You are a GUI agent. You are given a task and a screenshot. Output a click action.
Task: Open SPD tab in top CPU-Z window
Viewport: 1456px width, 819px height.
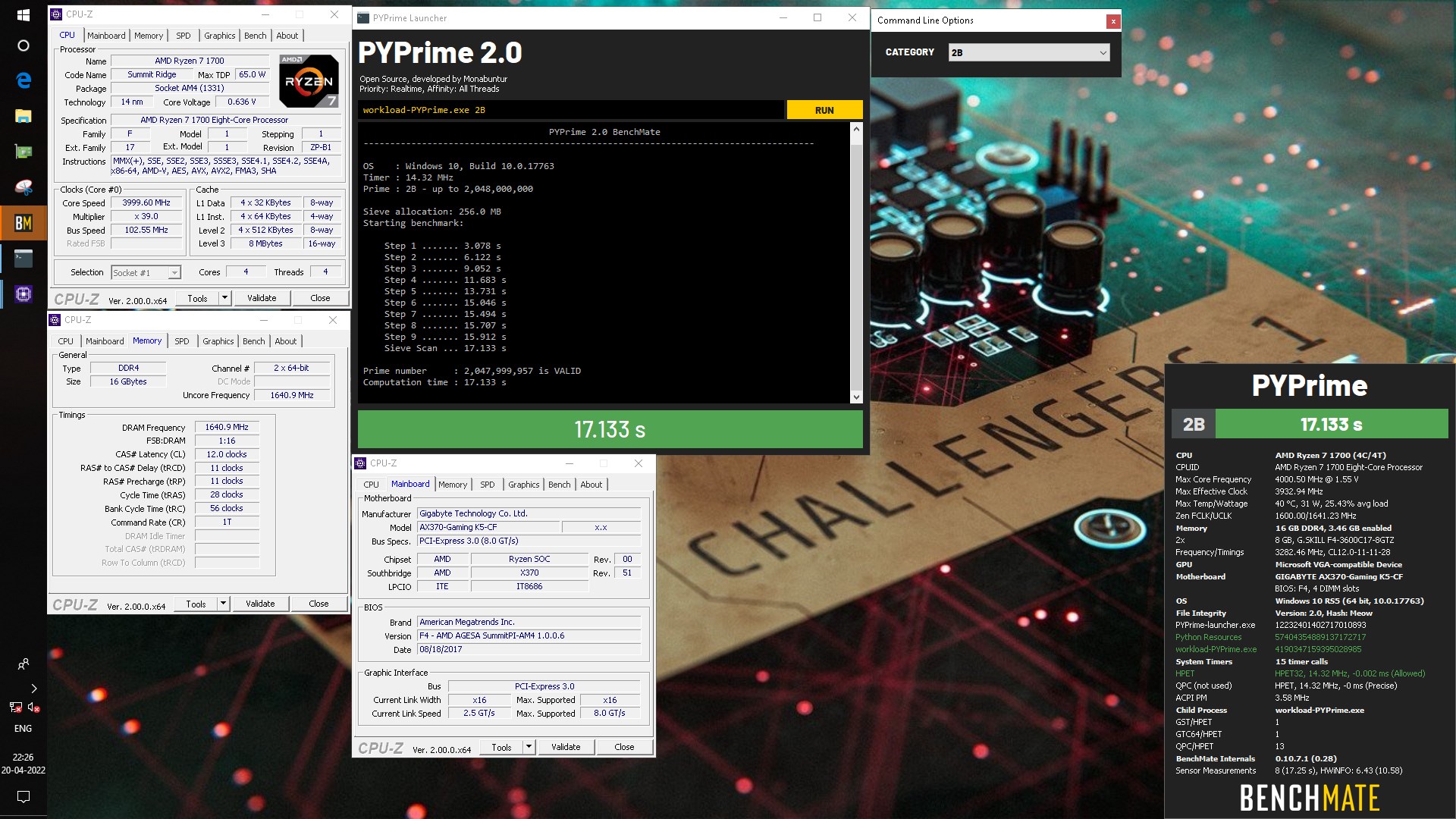coord(184,36)
